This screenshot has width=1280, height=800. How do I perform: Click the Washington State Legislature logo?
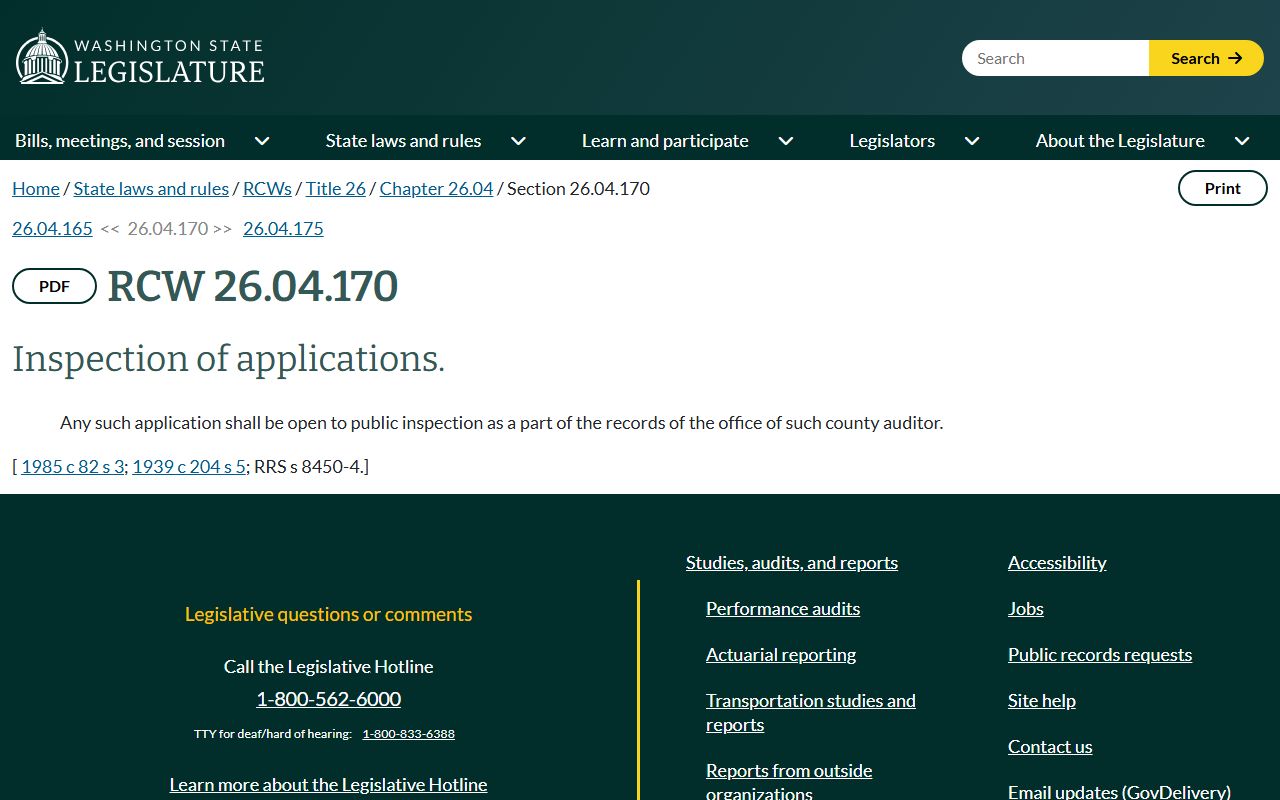tap(140, 57)
